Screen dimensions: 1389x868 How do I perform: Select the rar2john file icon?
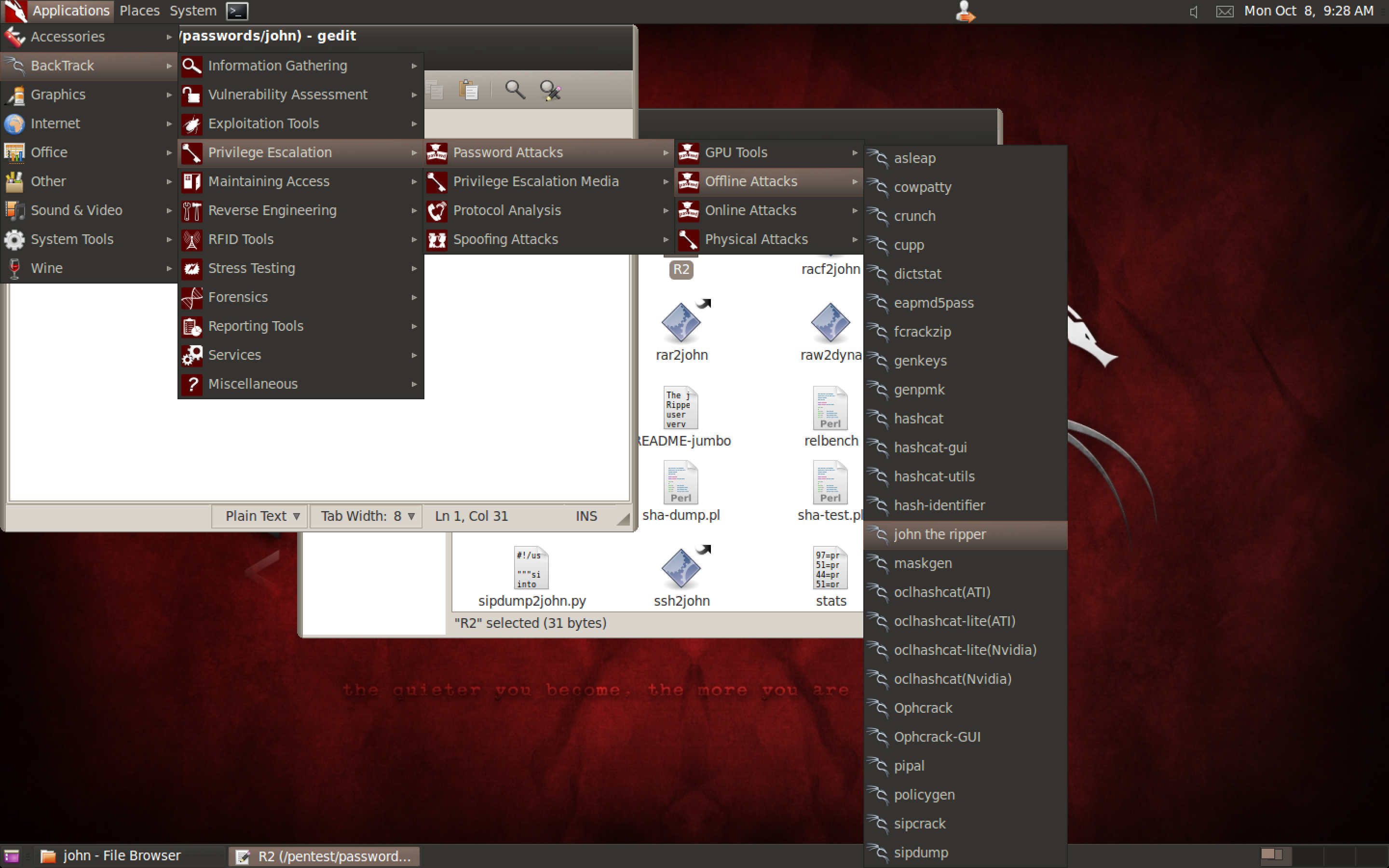click(x=681, y=323)
